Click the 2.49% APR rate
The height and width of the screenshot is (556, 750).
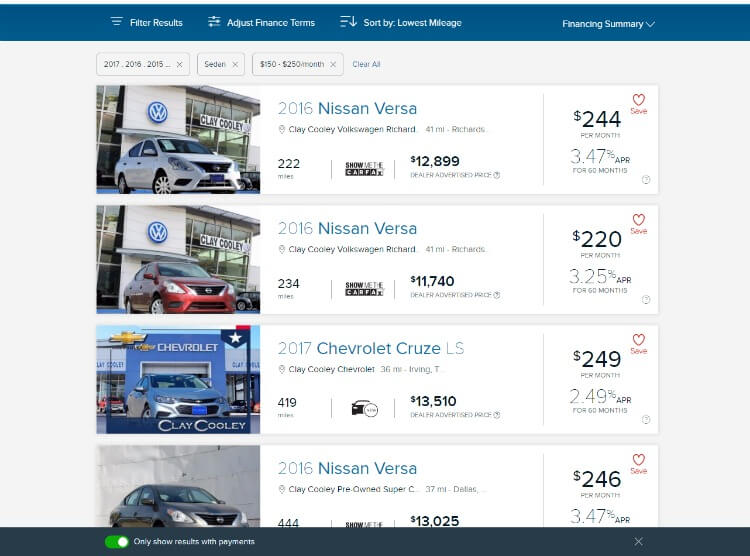[600, 397]
